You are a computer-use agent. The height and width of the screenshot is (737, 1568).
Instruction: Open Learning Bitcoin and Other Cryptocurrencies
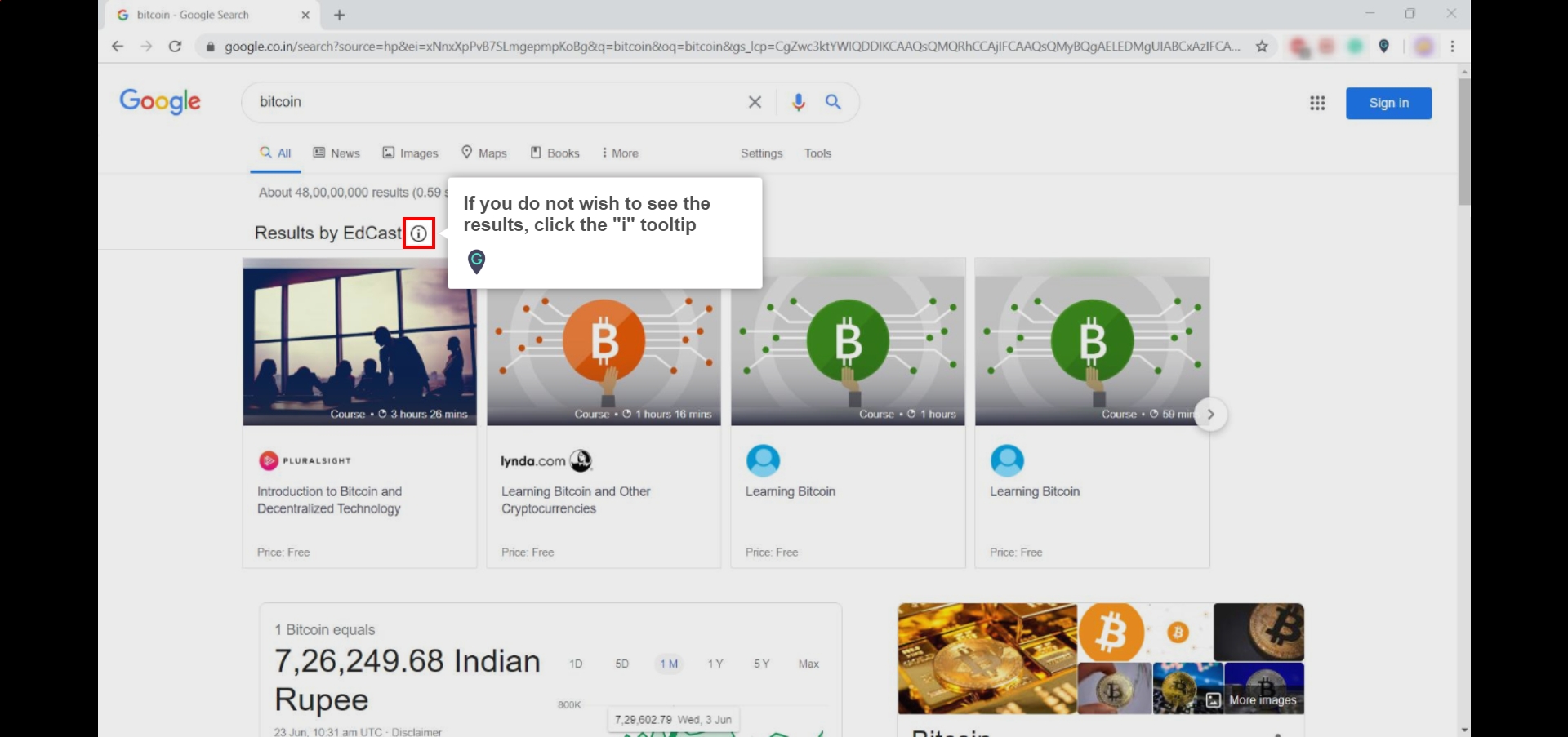coord(576,499)
